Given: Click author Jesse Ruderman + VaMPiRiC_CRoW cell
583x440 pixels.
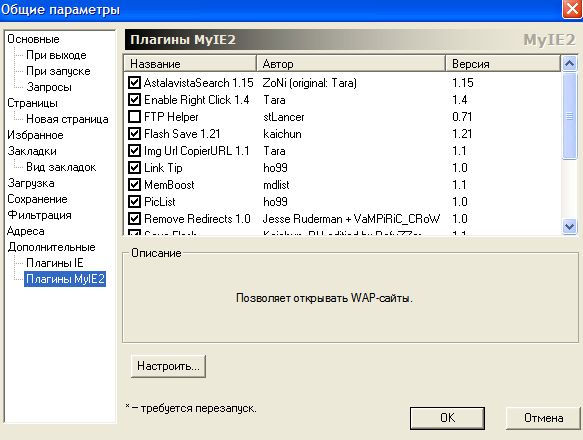Looking at the screenshot, I should coord(351,219).
